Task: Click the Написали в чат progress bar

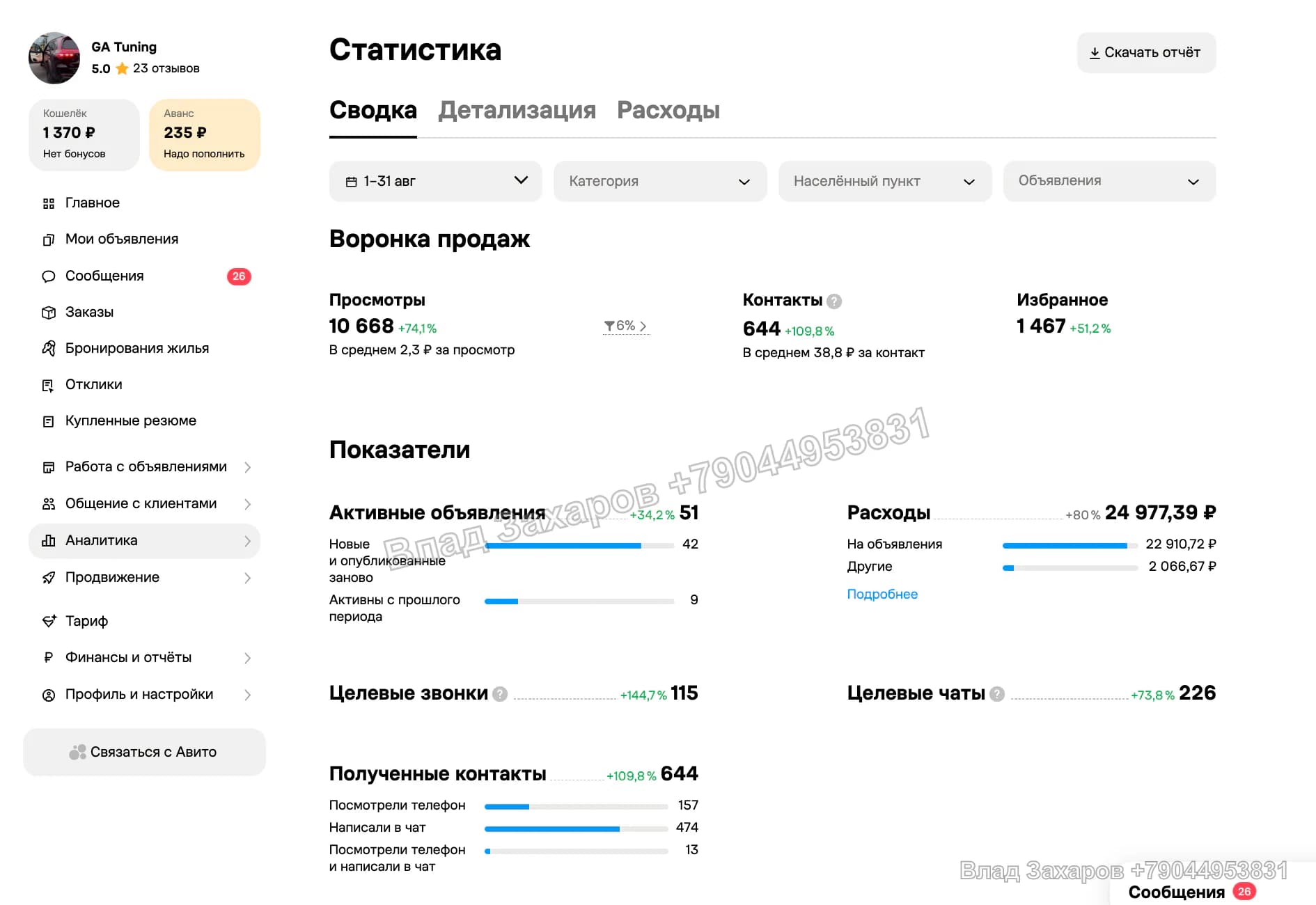Action: [577, 829]
